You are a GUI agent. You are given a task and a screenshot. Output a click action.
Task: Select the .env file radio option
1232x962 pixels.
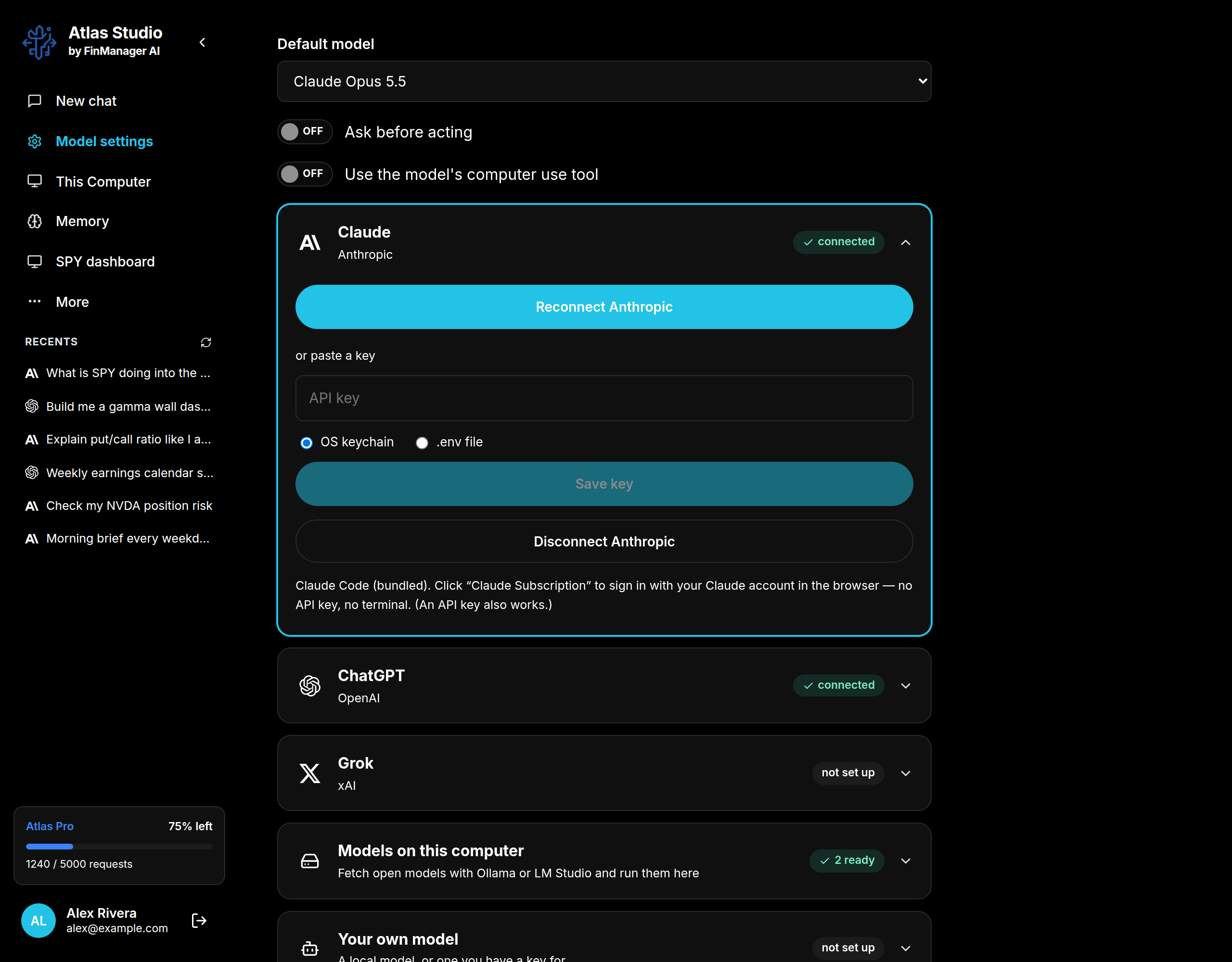[x=422, y=443]
